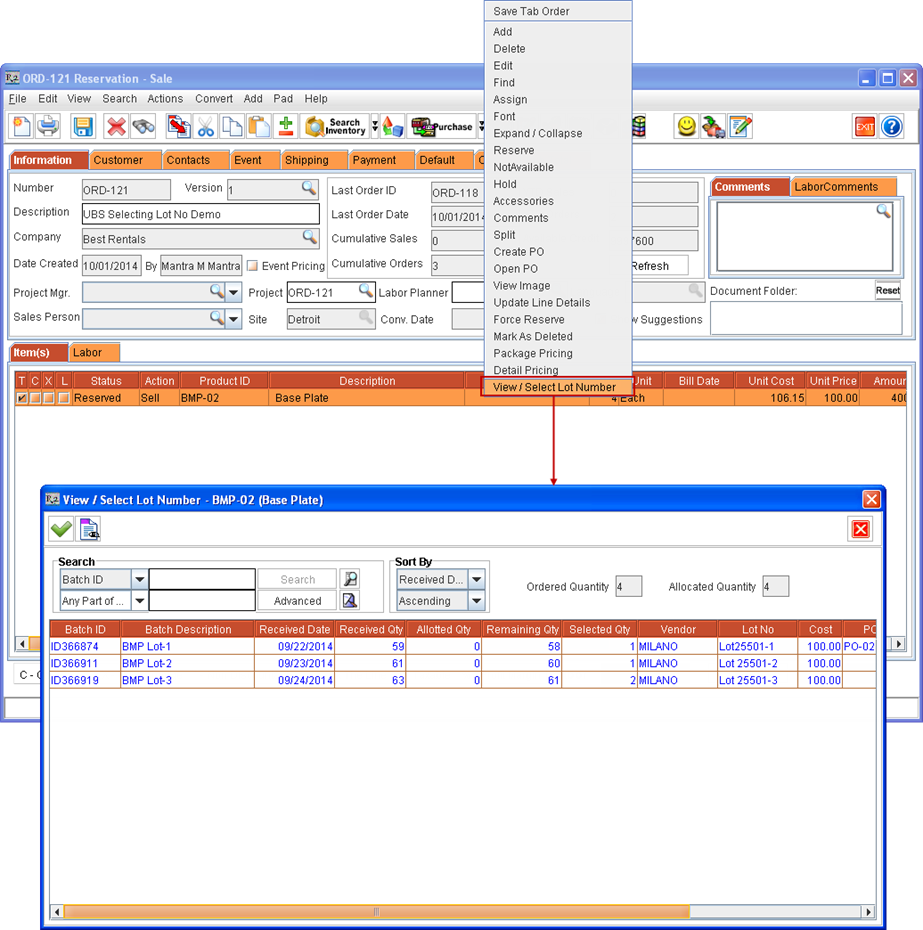This screenshot has width=923, height=930.
Task: Enable the Event Pricing checkbox
Action: pos(252,266)
